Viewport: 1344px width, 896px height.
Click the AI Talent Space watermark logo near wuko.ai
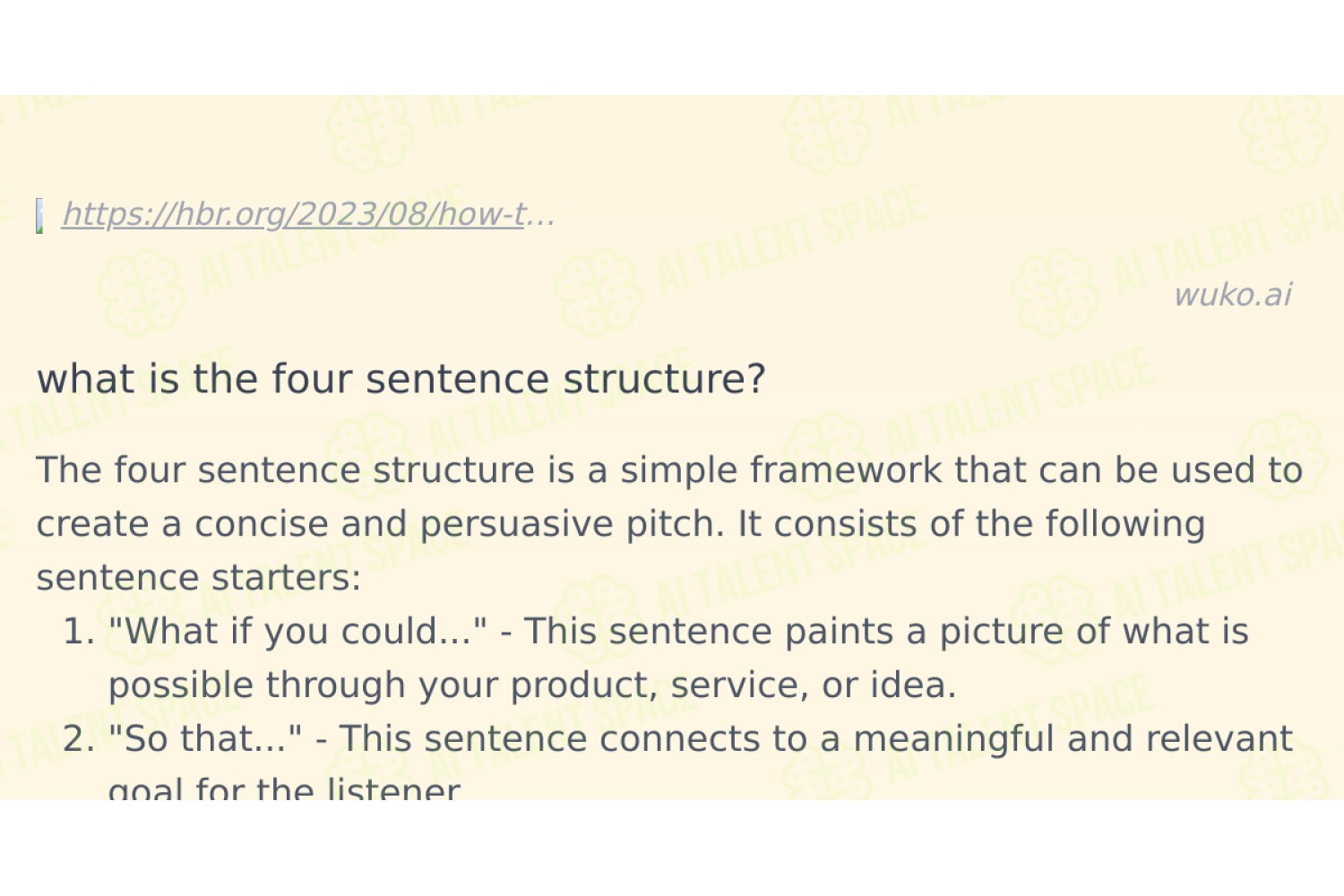pos(1055,292)
